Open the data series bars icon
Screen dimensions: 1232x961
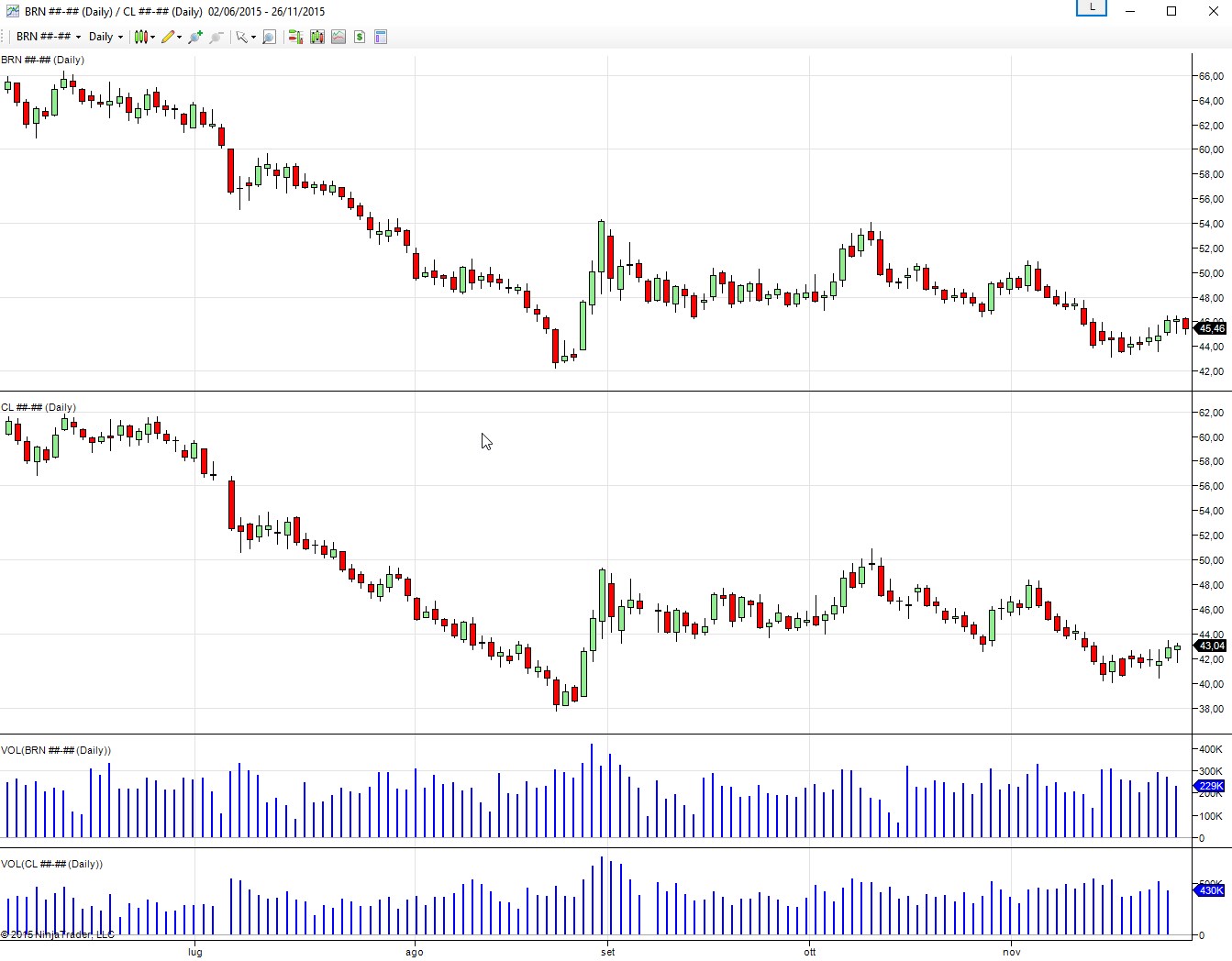tap(317, 37)
